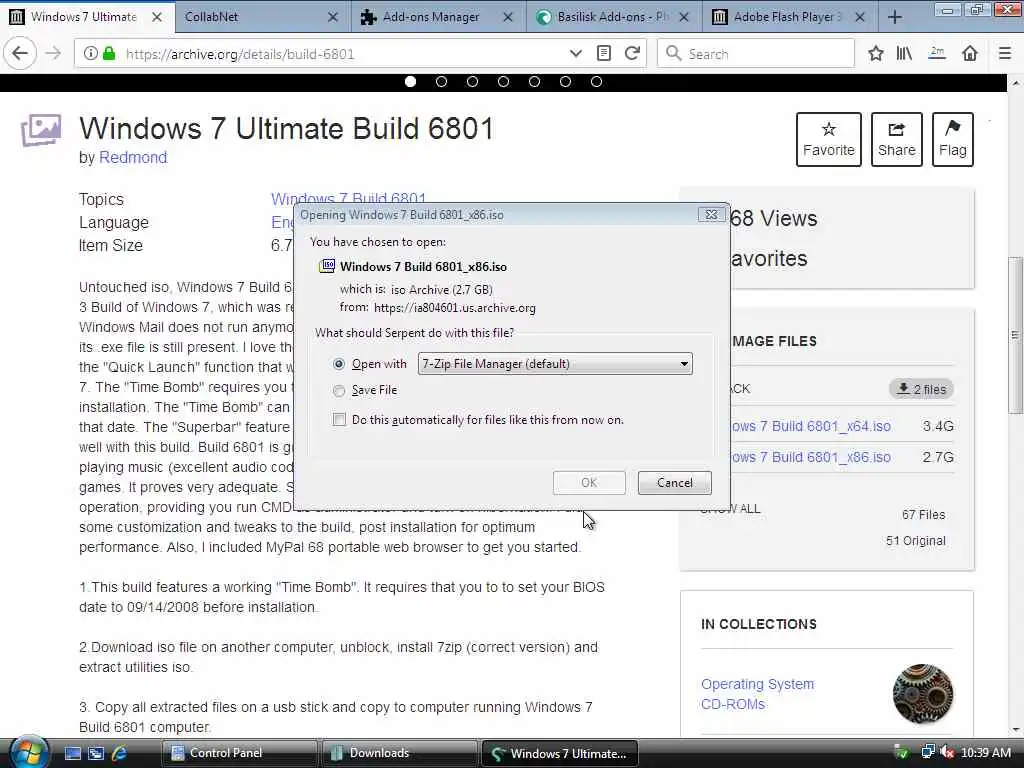Viewport: 1024px width, 768px height.
Task: Open the Library toolbar icon
Action: click(x=904, y=54)
